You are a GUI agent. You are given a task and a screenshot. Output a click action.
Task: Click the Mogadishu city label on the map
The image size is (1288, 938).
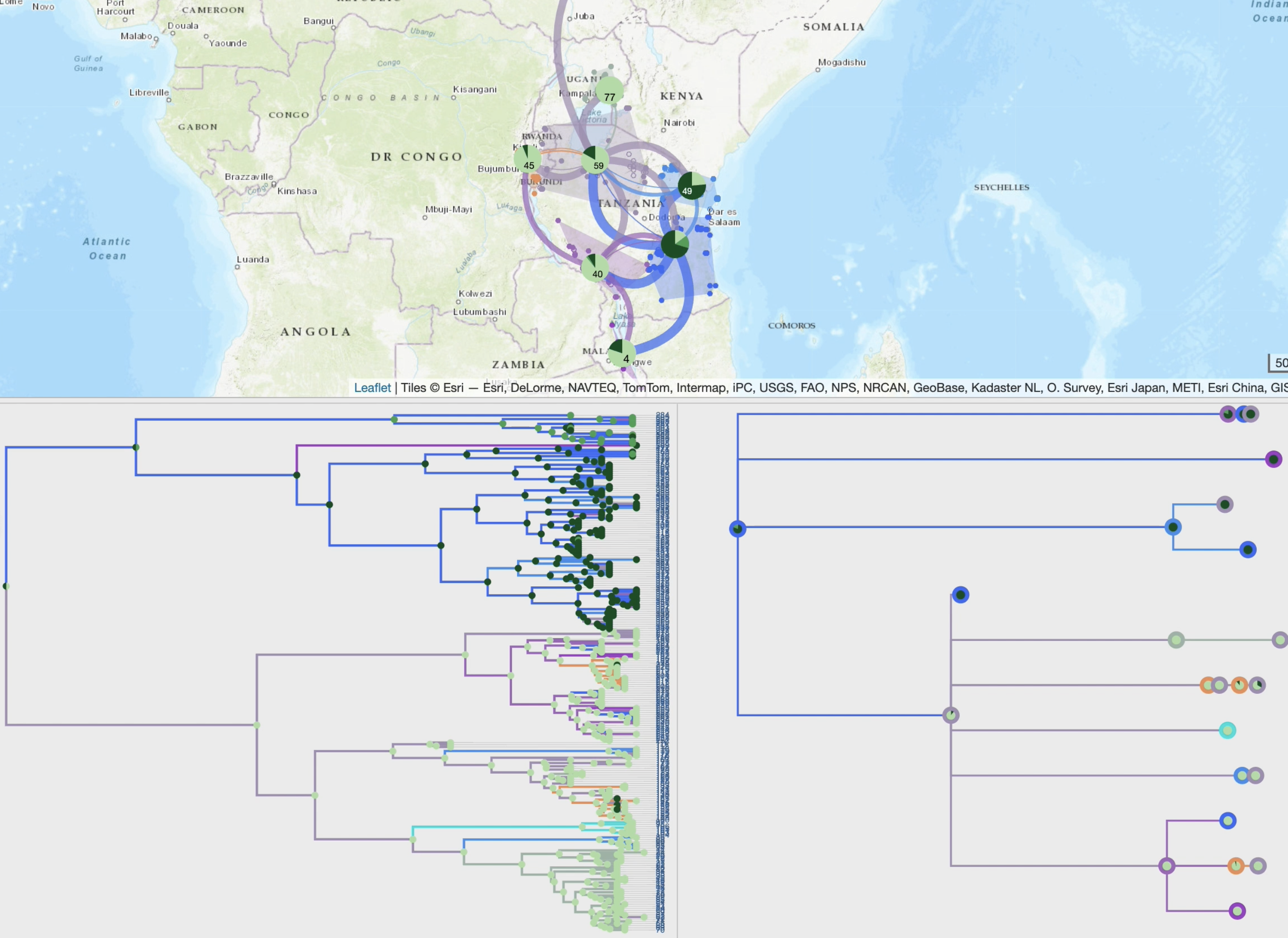[842, 62]
